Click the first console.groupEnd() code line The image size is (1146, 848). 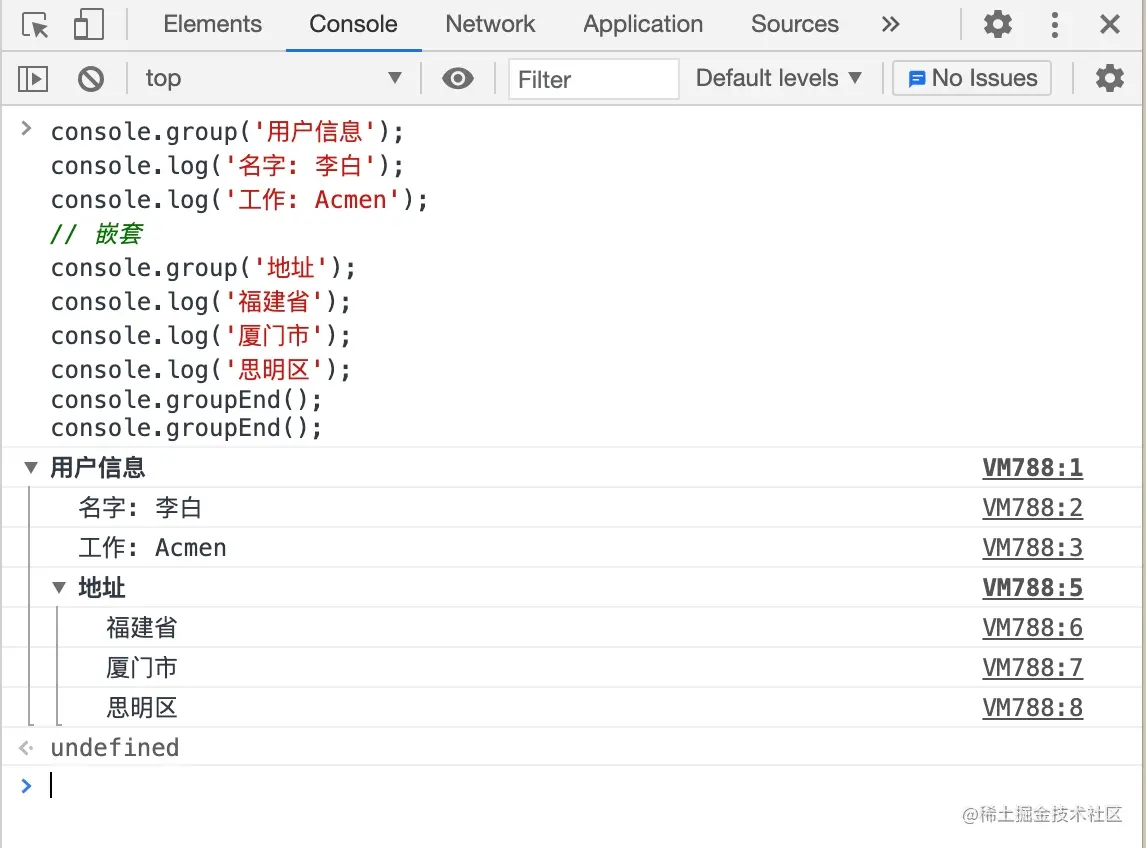186,400
